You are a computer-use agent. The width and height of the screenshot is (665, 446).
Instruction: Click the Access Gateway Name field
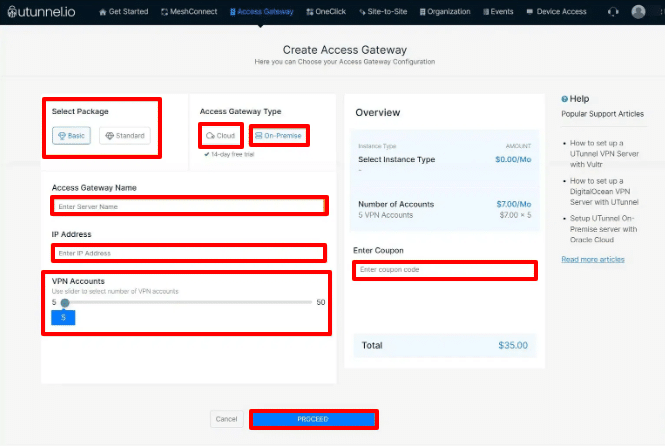[x=189, y=206]
